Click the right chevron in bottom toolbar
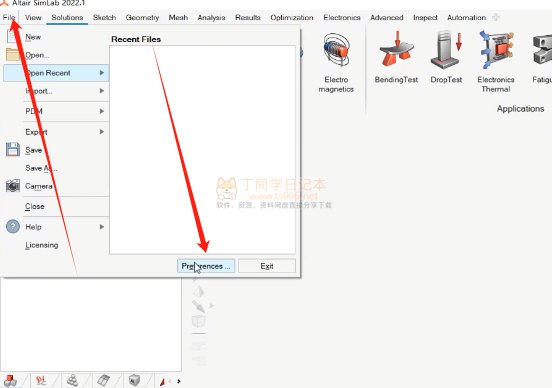 coord(179,381)
